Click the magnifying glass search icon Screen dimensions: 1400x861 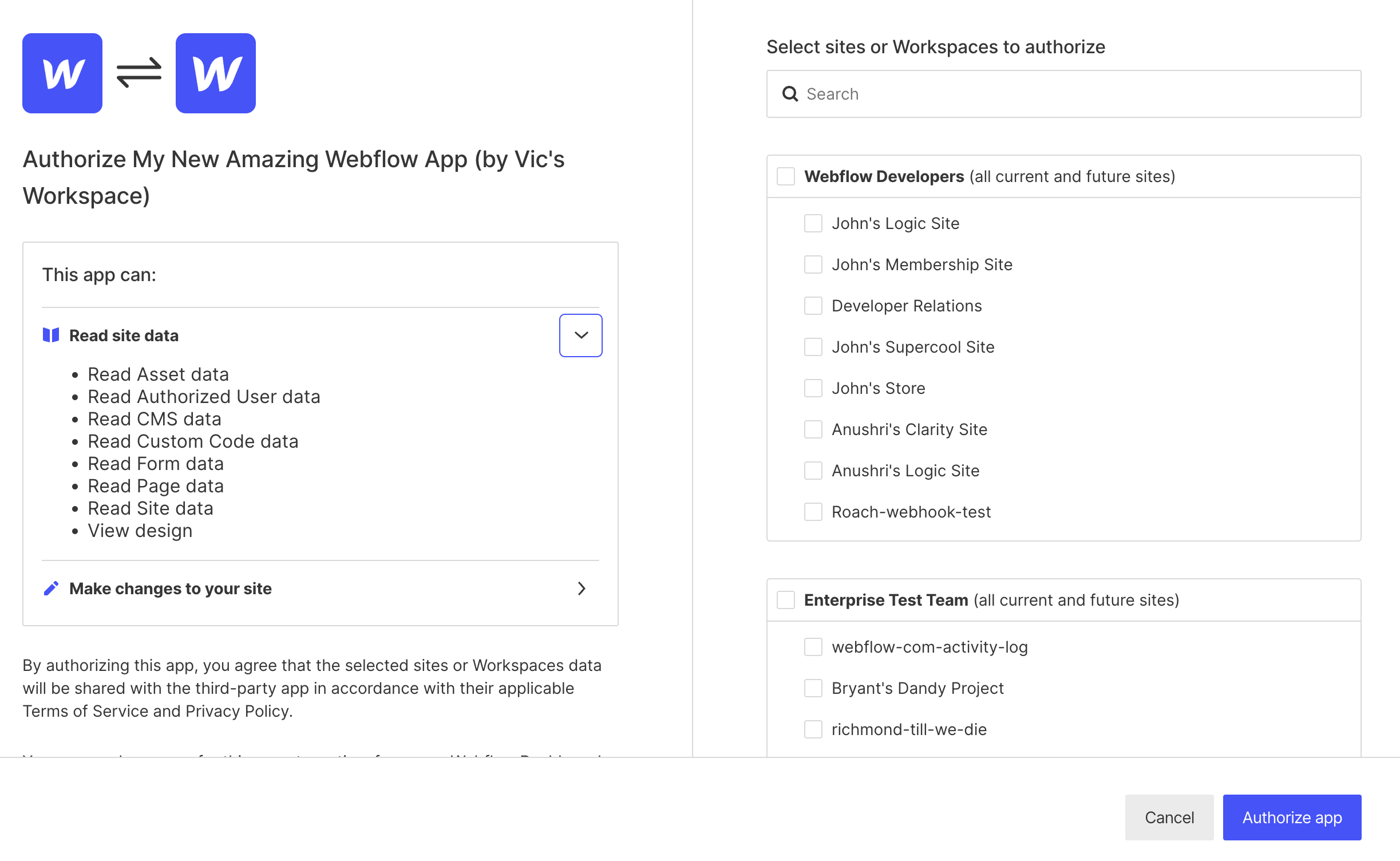point(790,93)
